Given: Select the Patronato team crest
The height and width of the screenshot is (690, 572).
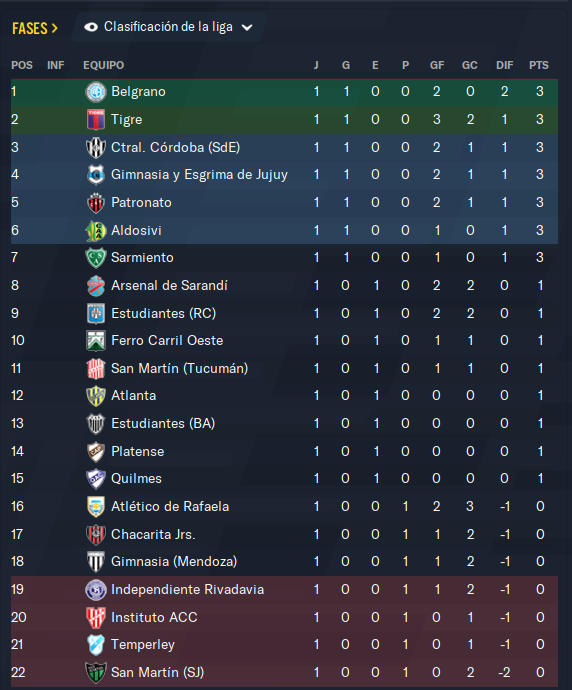Looking at the screenshot, I should click(x=95, y=203).
